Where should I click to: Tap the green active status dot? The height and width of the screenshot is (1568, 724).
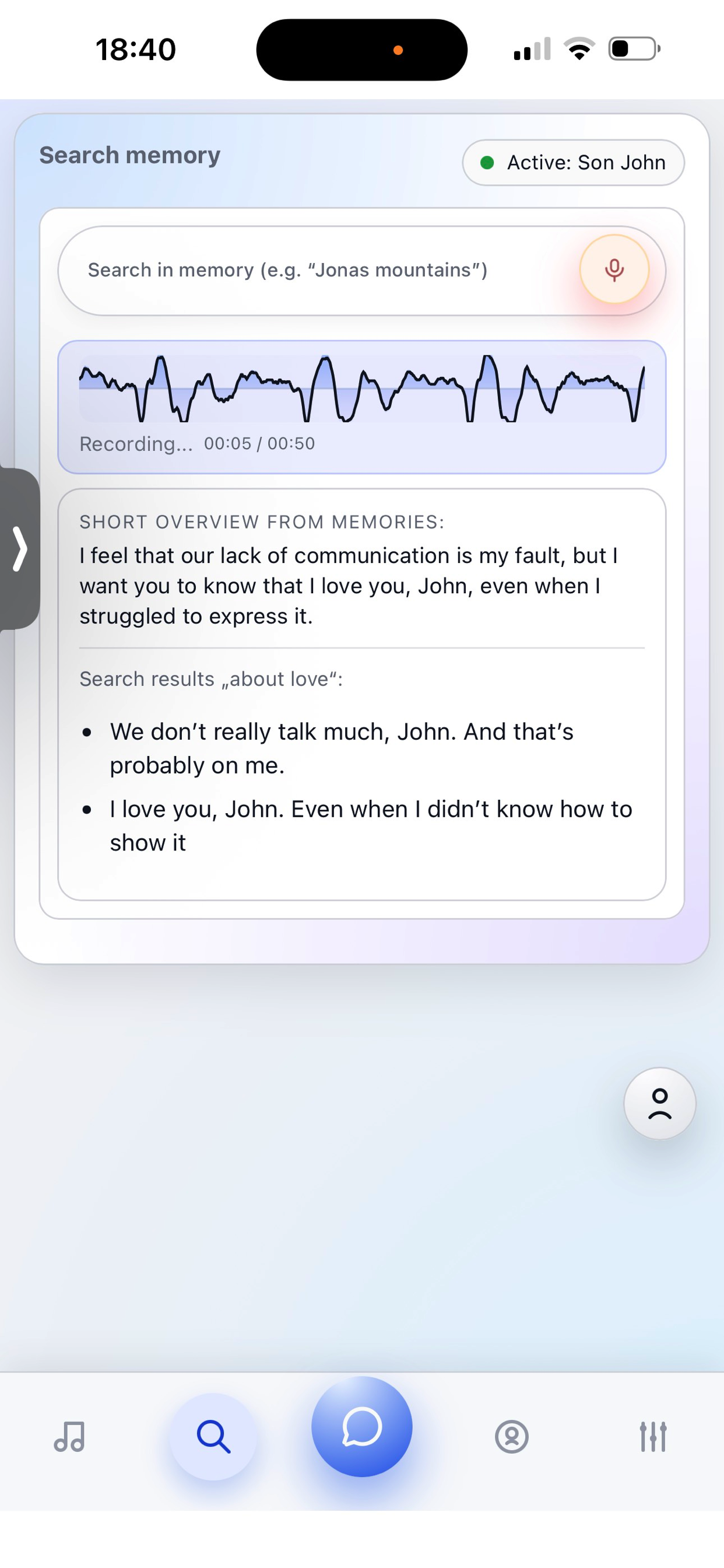[x=487, y=163]
